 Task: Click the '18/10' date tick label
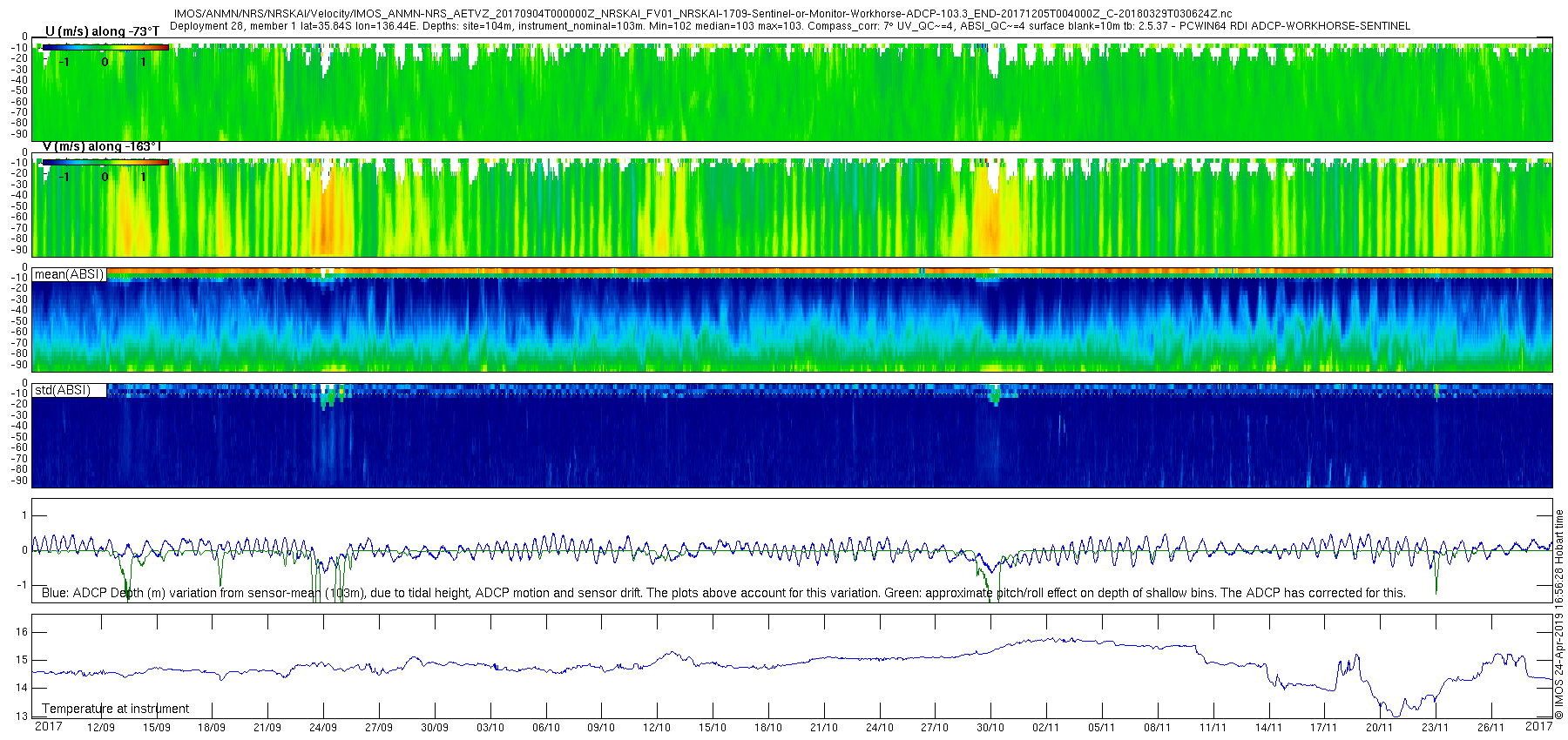pyautogui.click(x=768, y=728)
